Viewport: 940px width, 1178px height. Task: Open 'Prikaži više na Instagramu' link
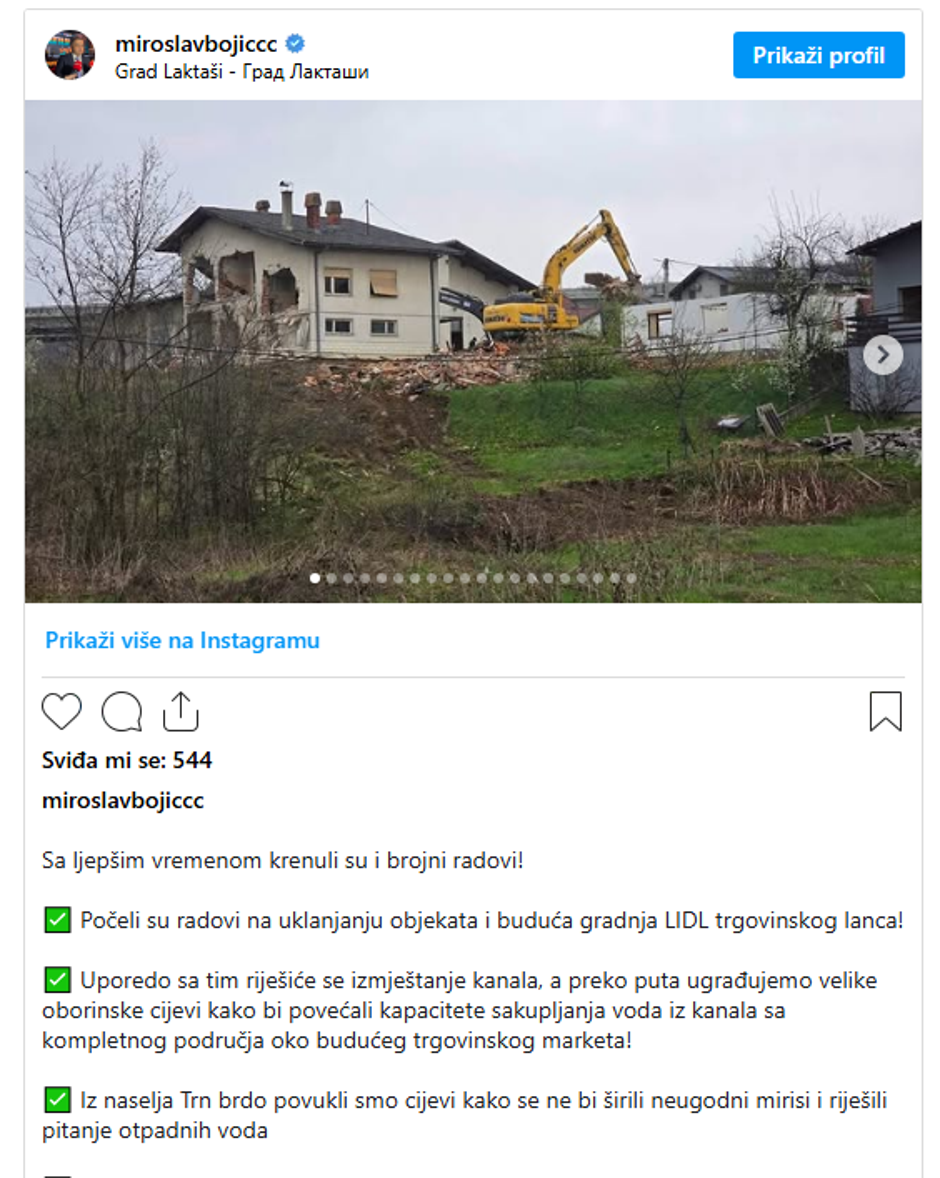coord(182,640)
